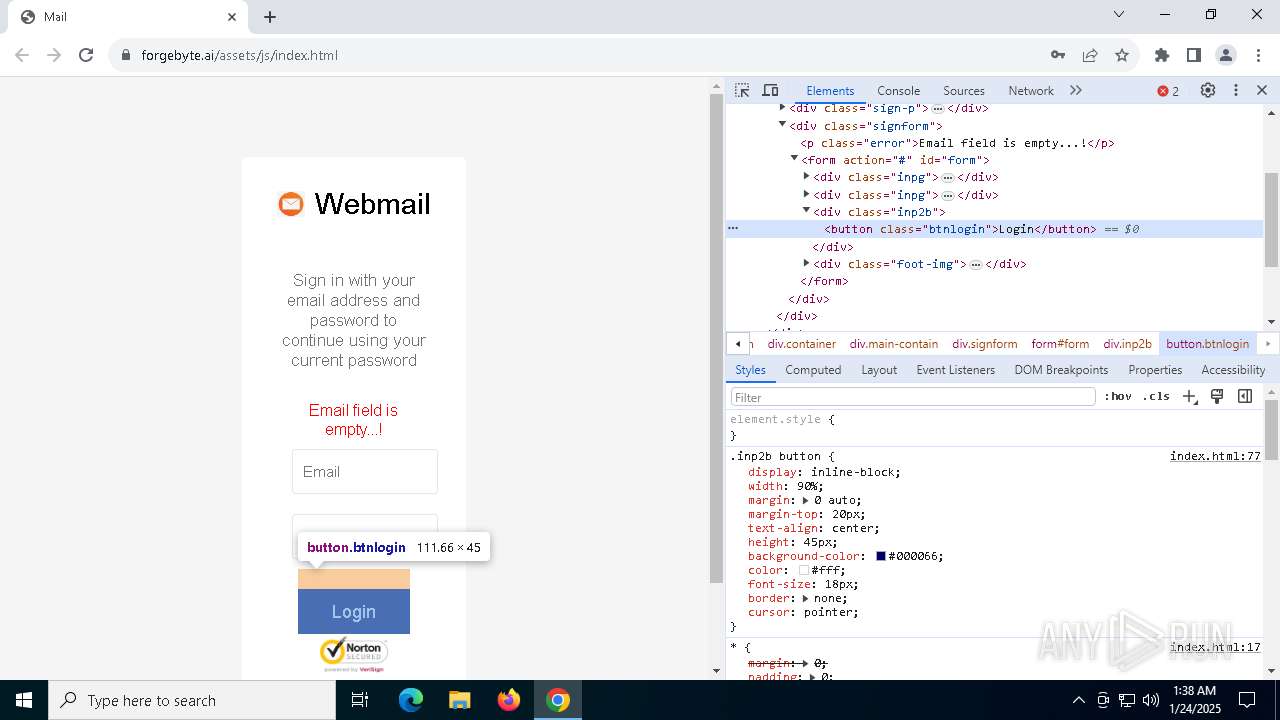Toggle the .cls classes button
The height and width of the screenshot is (720, 1280).
pos(1156,397)
